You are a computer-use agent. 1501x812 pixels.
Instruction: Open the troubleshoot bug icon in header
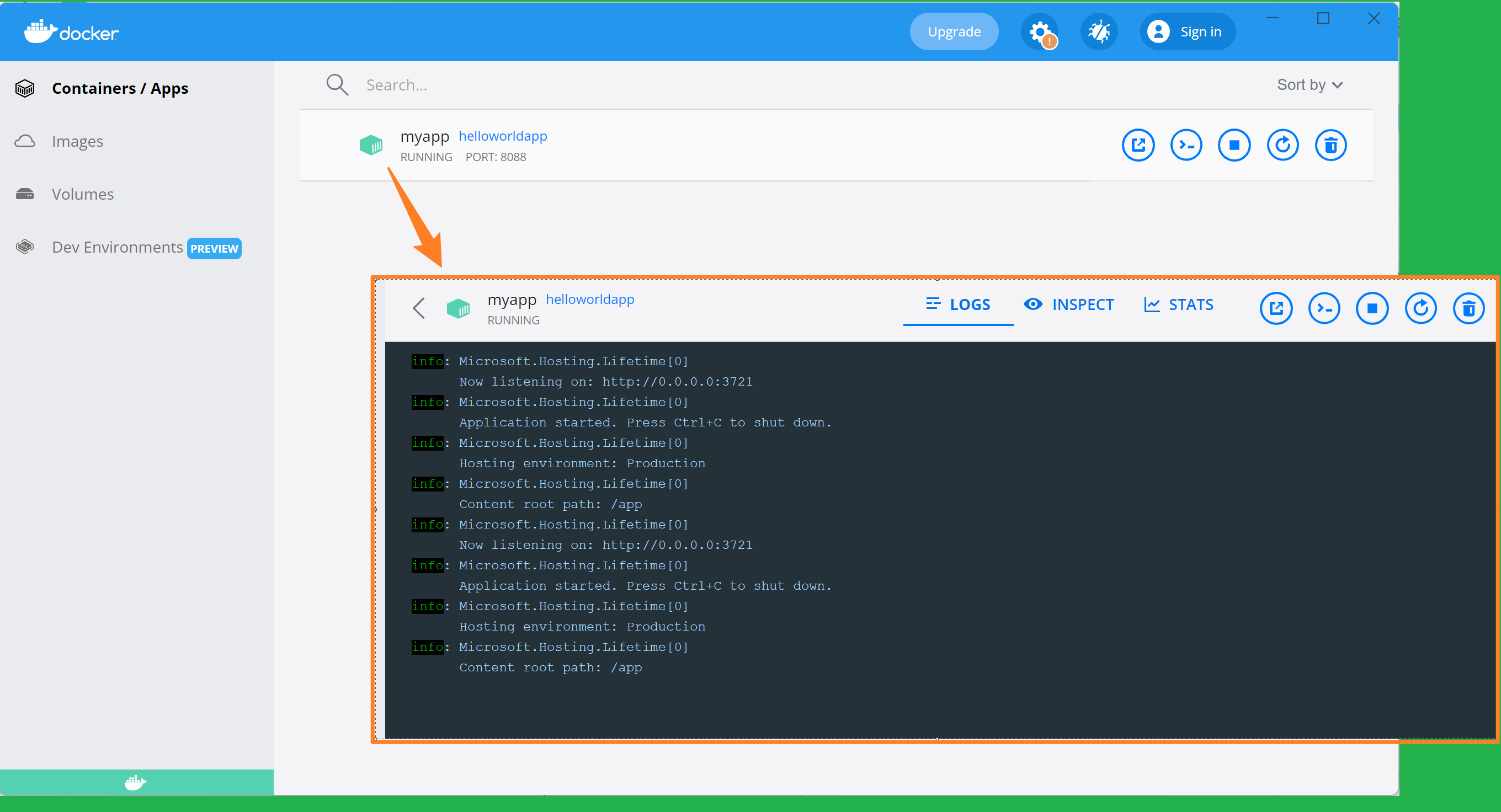(1098, 31)
